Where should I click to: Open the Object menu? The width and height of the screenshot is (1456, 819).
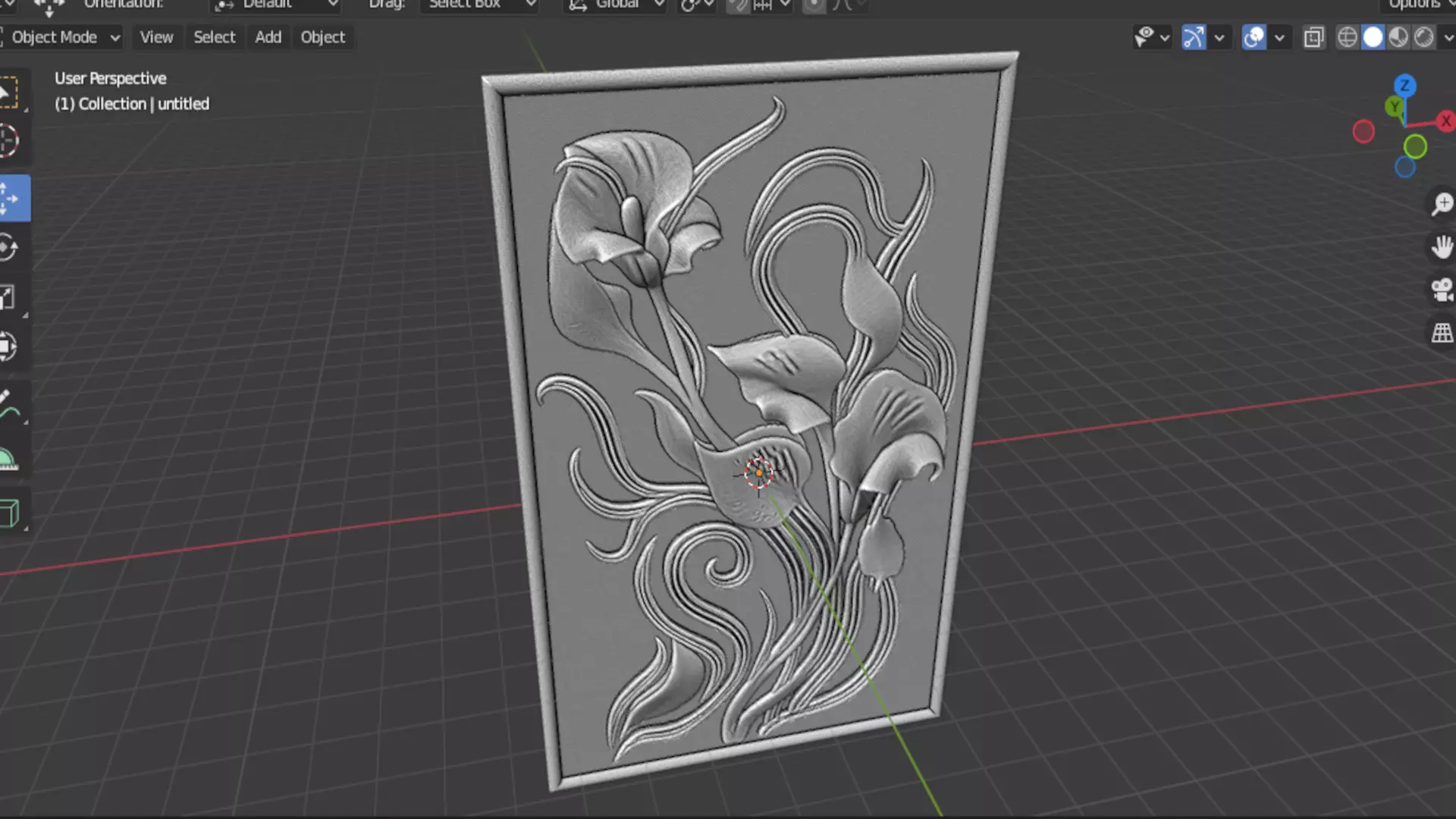pyautogui.click(x=322, y=37)
